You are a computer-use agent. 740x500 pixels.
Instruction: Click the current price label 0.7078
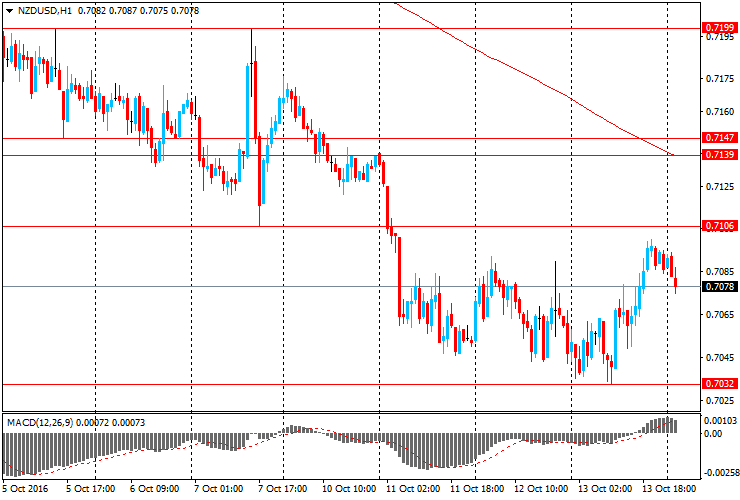point(720,287)
